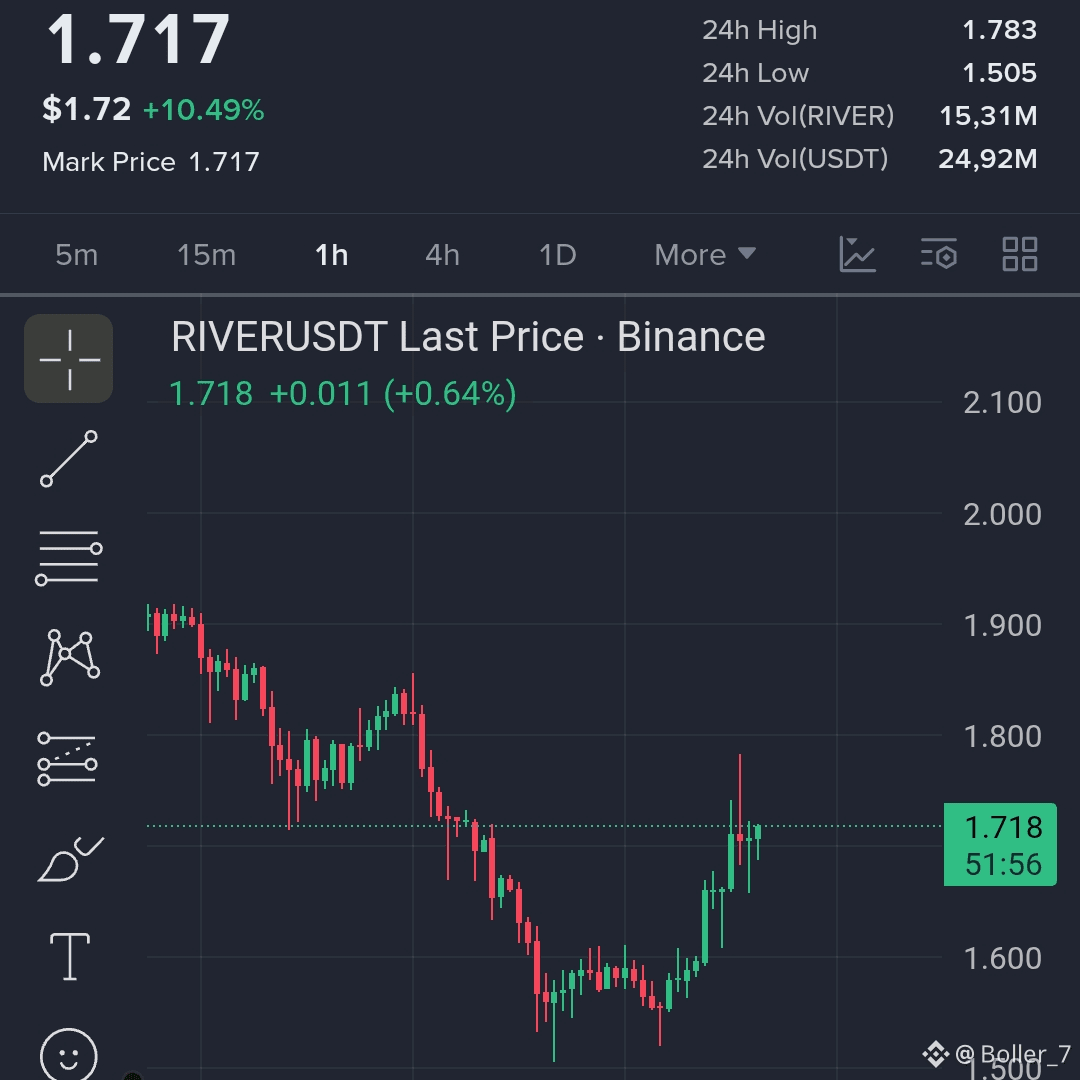Click the 2.100 price axis label
This screenshot has width=1080, height=1080.
pos(1002,403)
